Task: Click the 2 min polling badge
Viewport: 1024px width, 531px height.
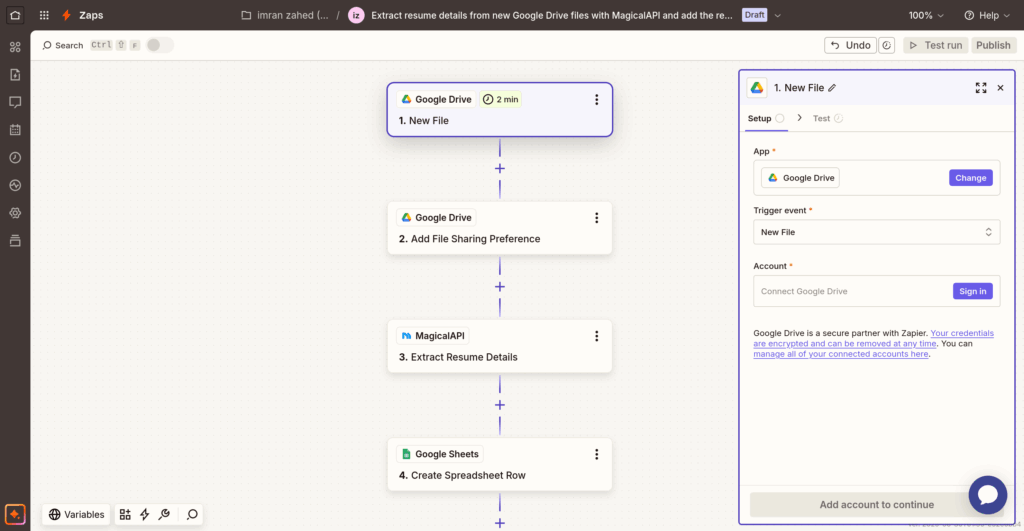Action: [500, 99]
